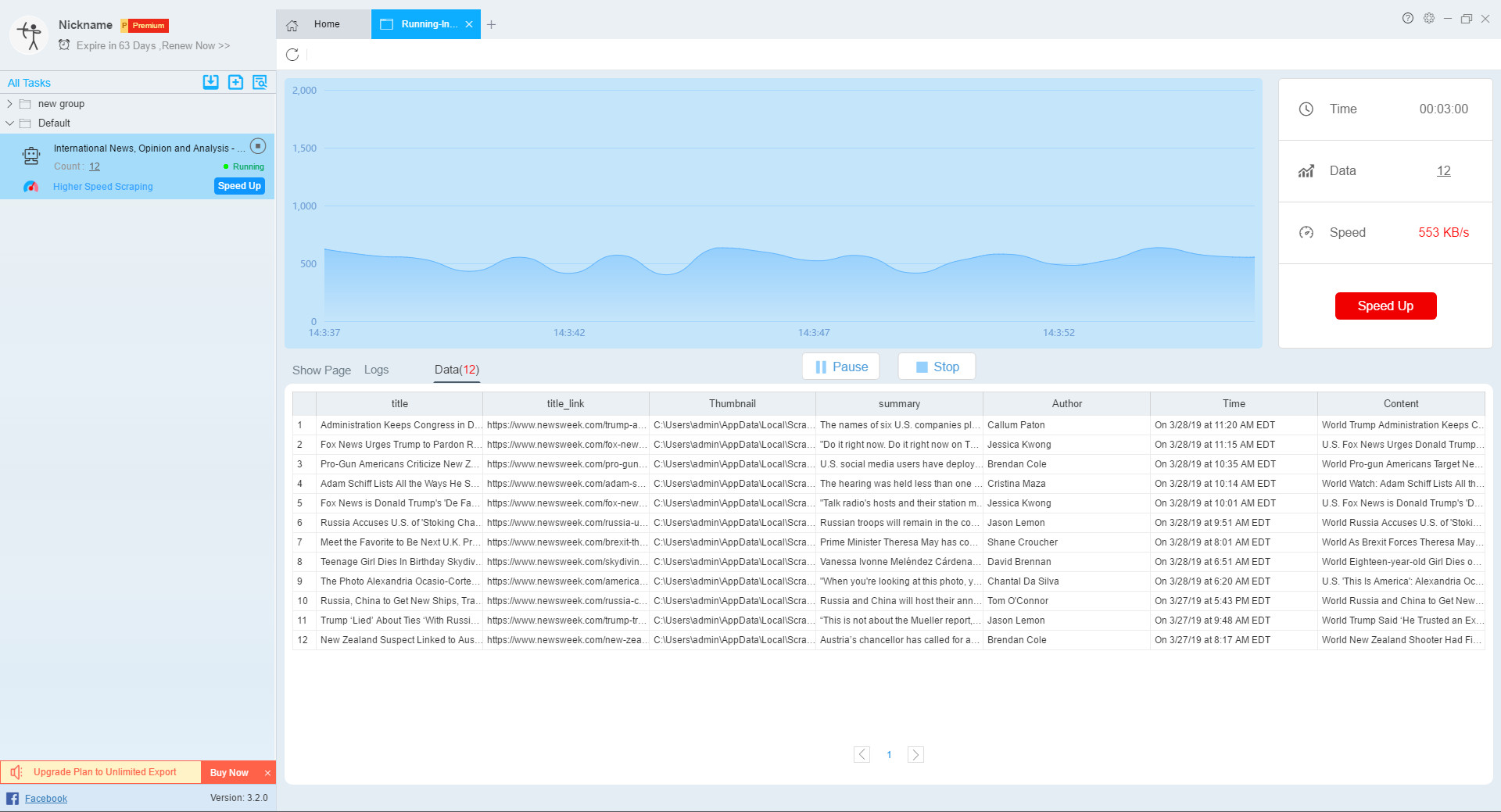Click title 'Fox News Urges Trump to Pardon R...'
Screen dimensions: 1501x812
pos(399,445)
